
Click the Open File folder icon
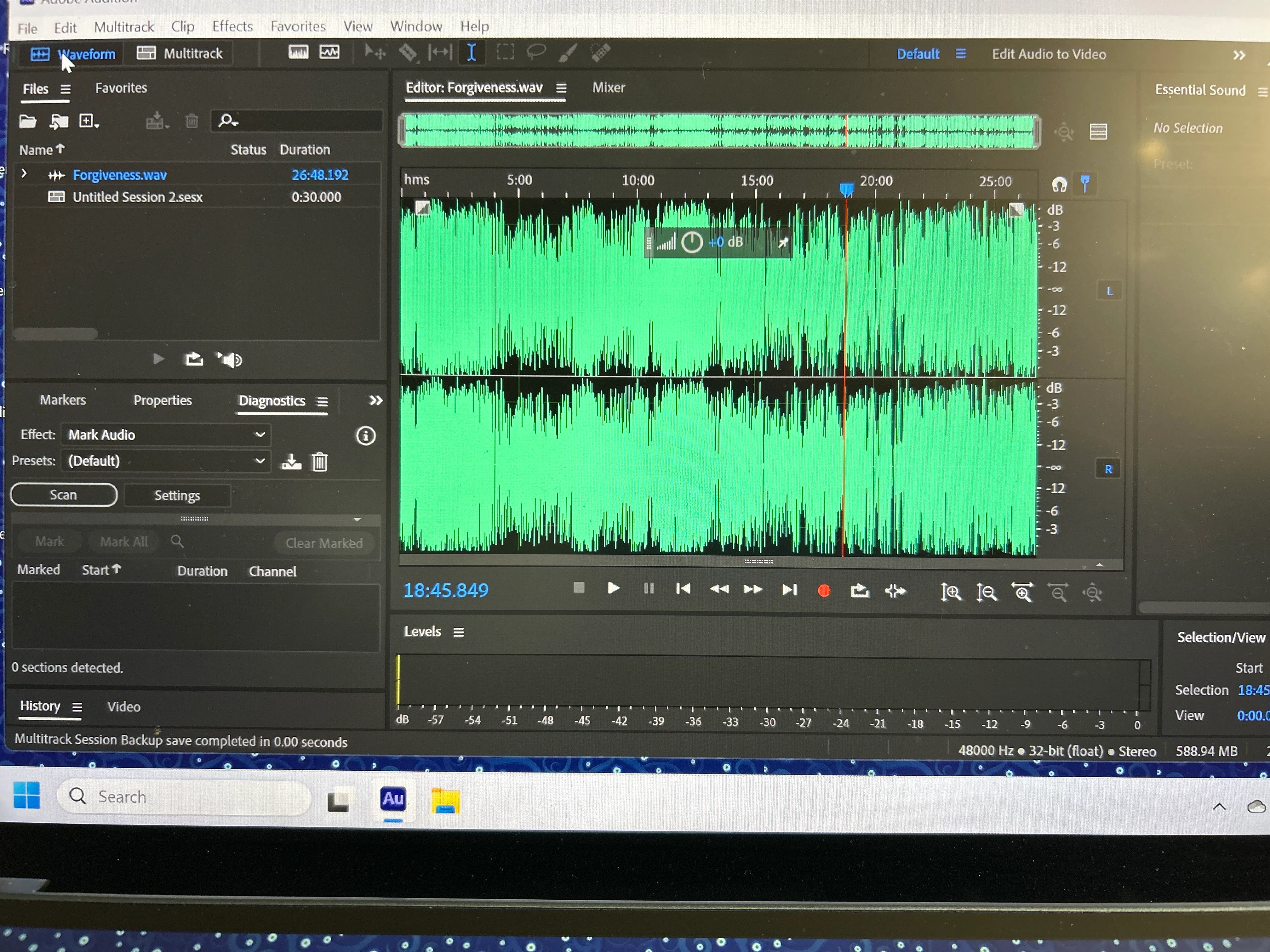coord(27,121)
